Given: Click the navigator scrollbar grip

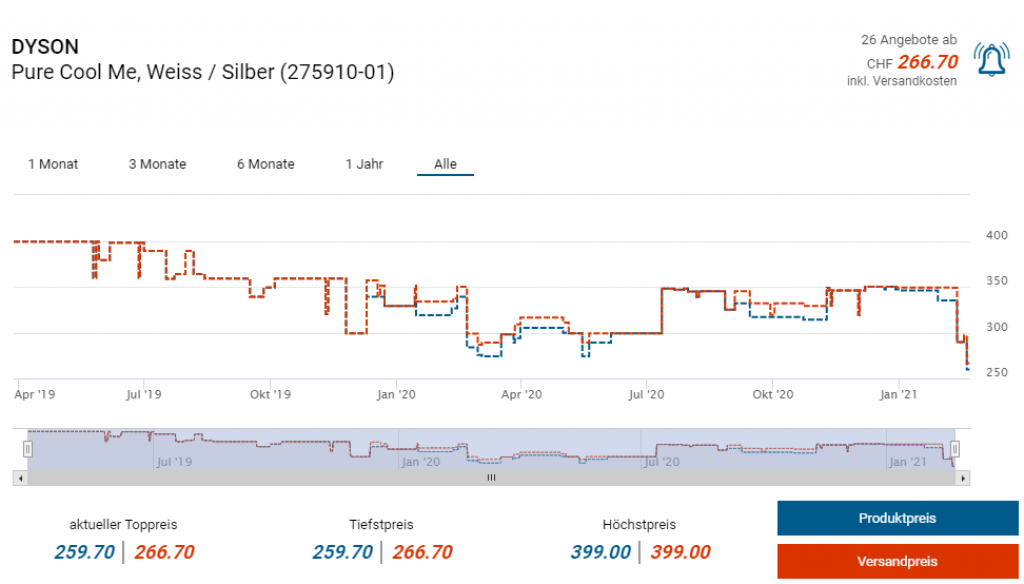Looking at the screenshot, I should click(x=491, y=479).
